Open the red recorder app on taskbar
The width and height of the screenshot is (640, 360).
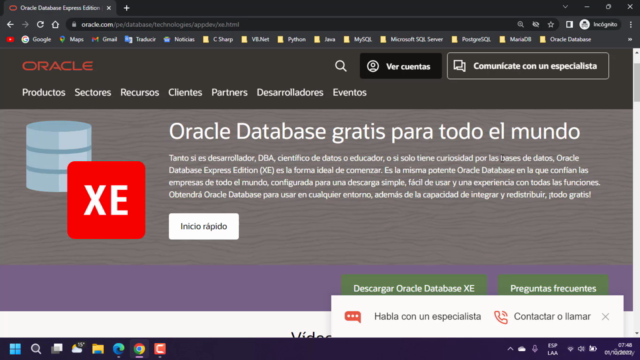tap(160, 349)
